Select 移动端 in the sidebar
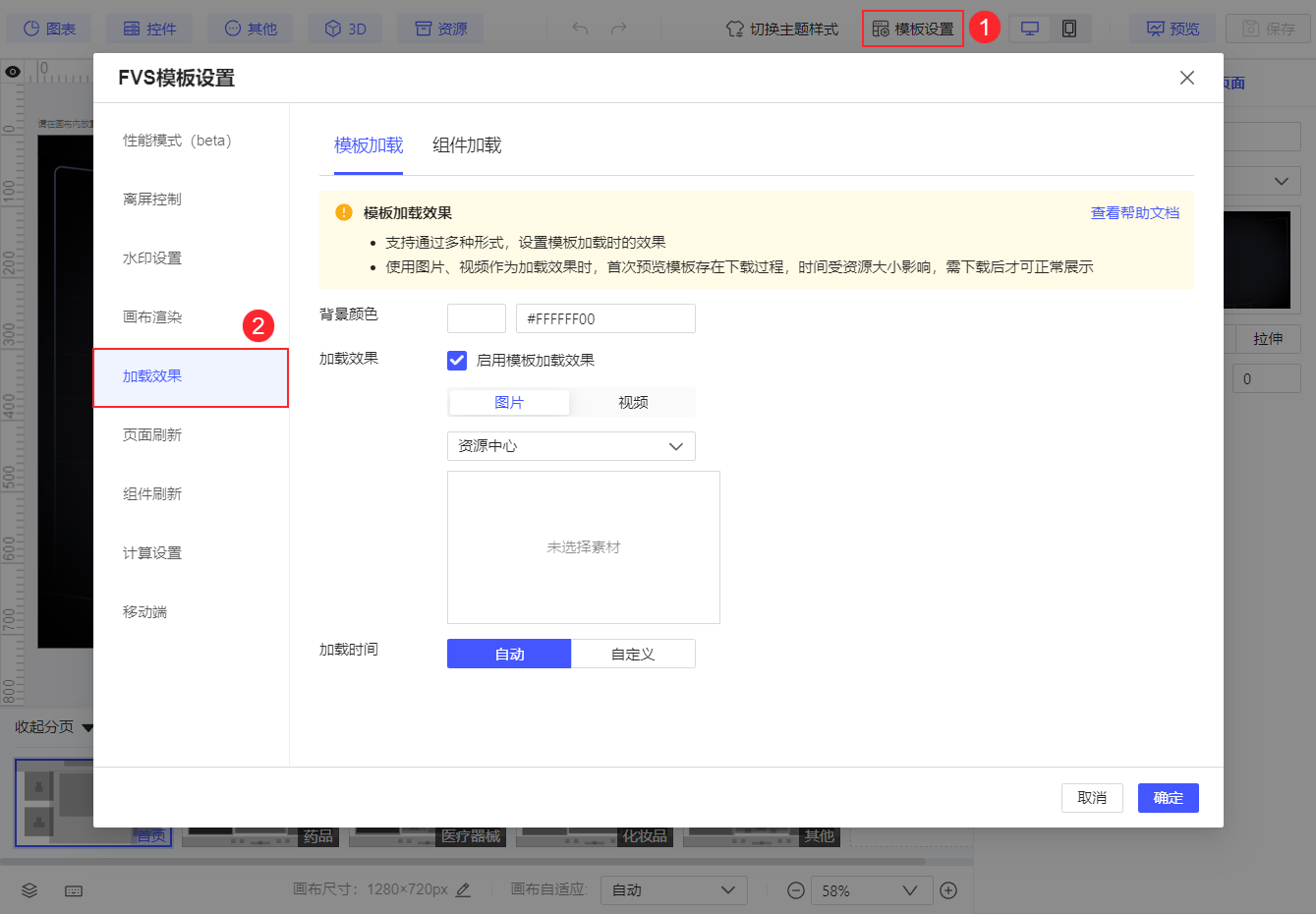This screenshot has height=914, width=1316. click(191, 612)
